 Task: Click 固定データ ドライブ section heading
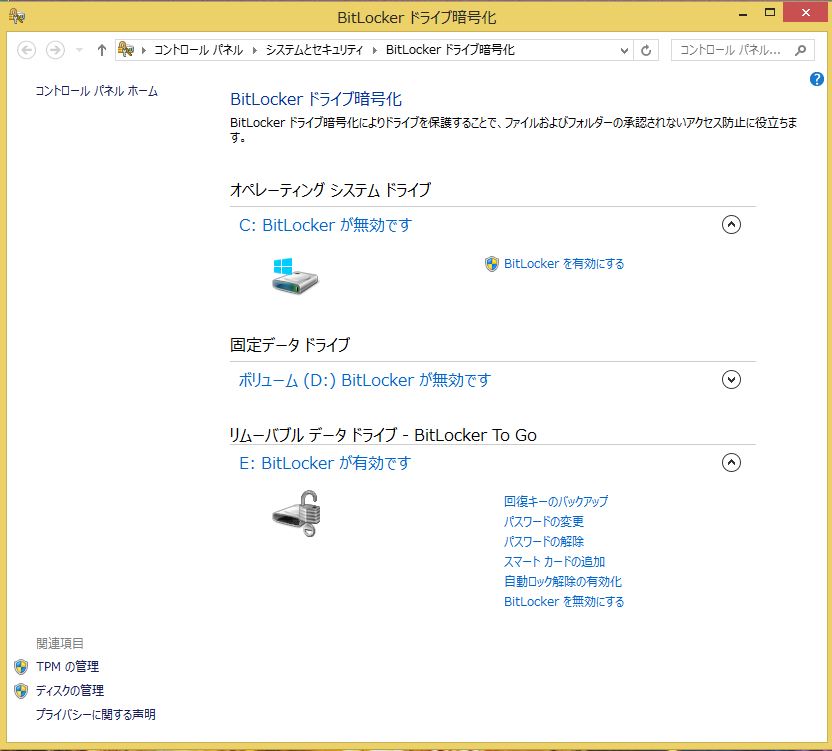[x=290, y=345]
